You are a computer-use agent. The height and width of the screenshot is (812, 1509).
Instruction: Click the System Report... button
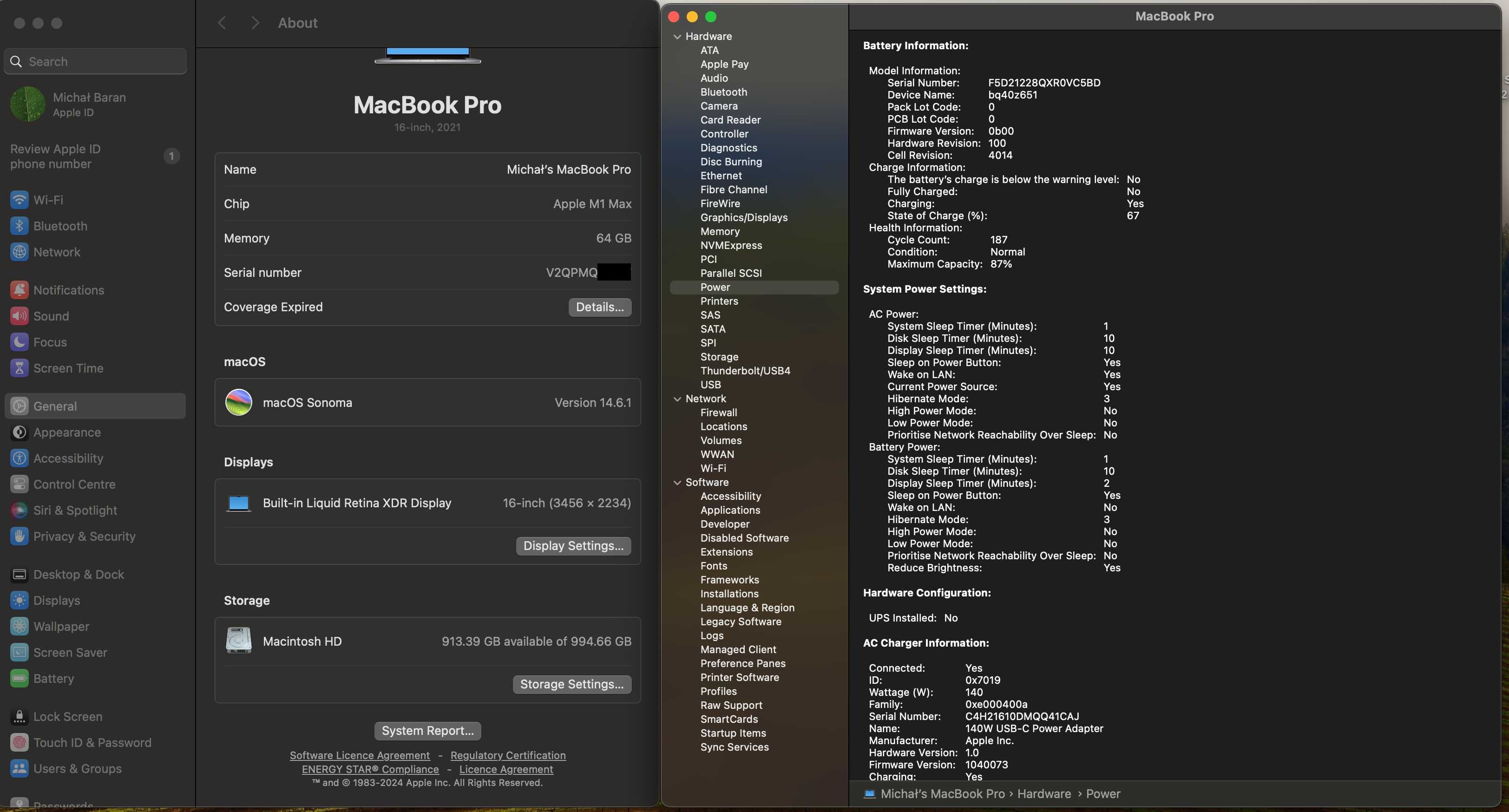427,731
